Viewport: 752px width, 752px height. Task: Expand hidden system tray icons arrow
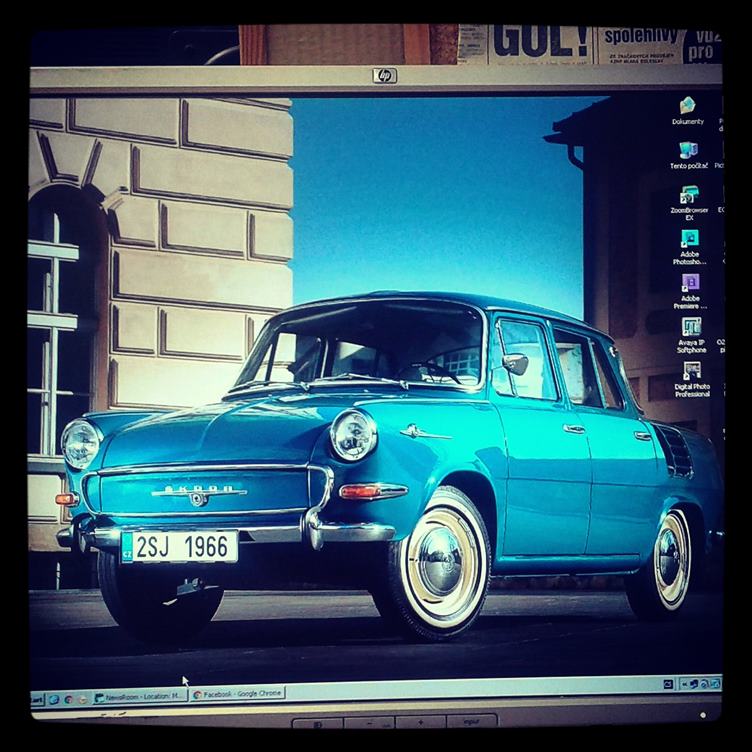point(684,684)
